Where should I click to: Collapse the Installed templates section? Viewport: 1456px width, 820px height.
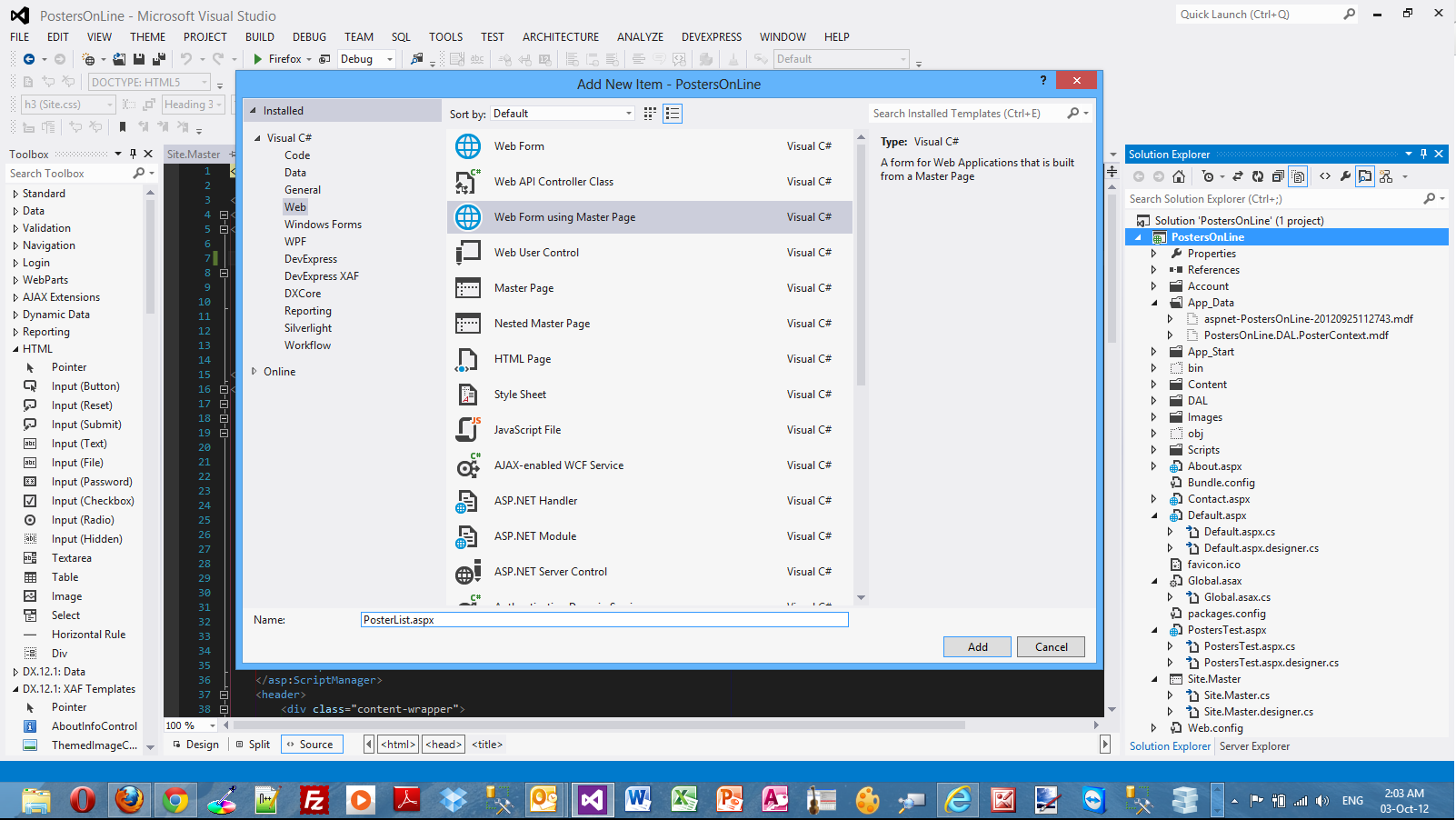254,111
